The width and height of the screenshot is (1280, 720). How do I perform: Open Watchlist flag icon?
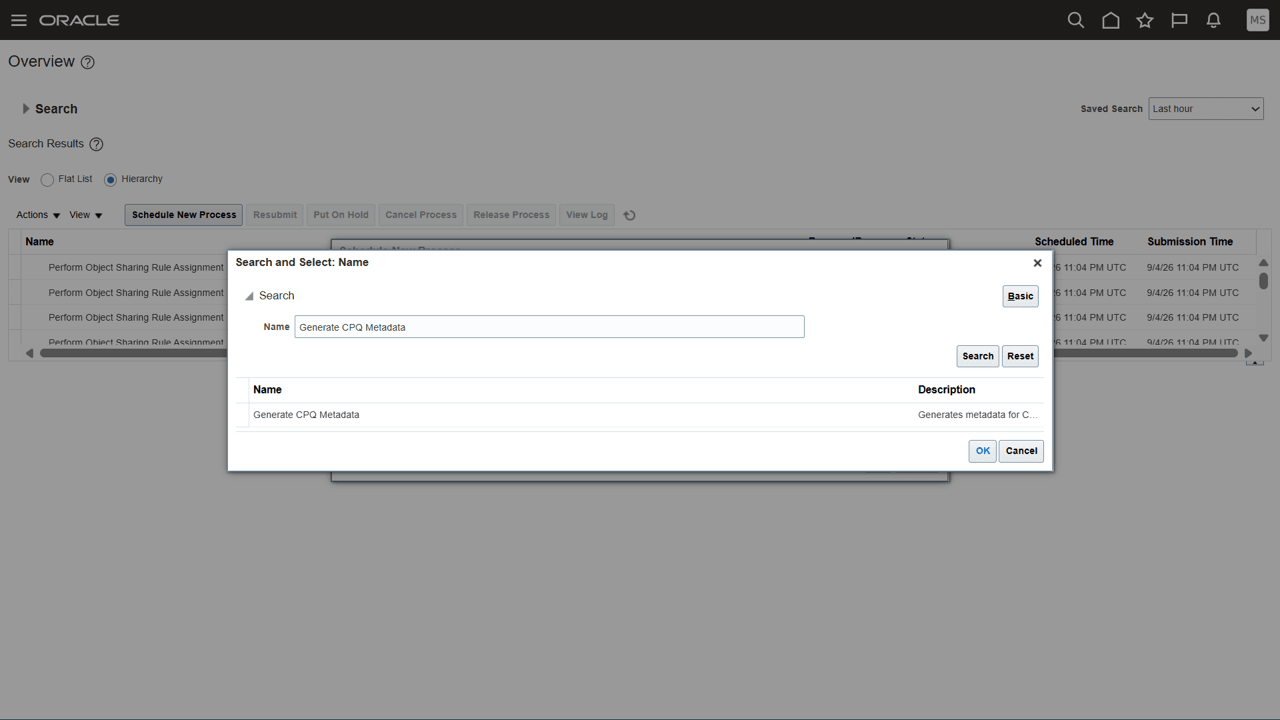tap(1179, 20)
